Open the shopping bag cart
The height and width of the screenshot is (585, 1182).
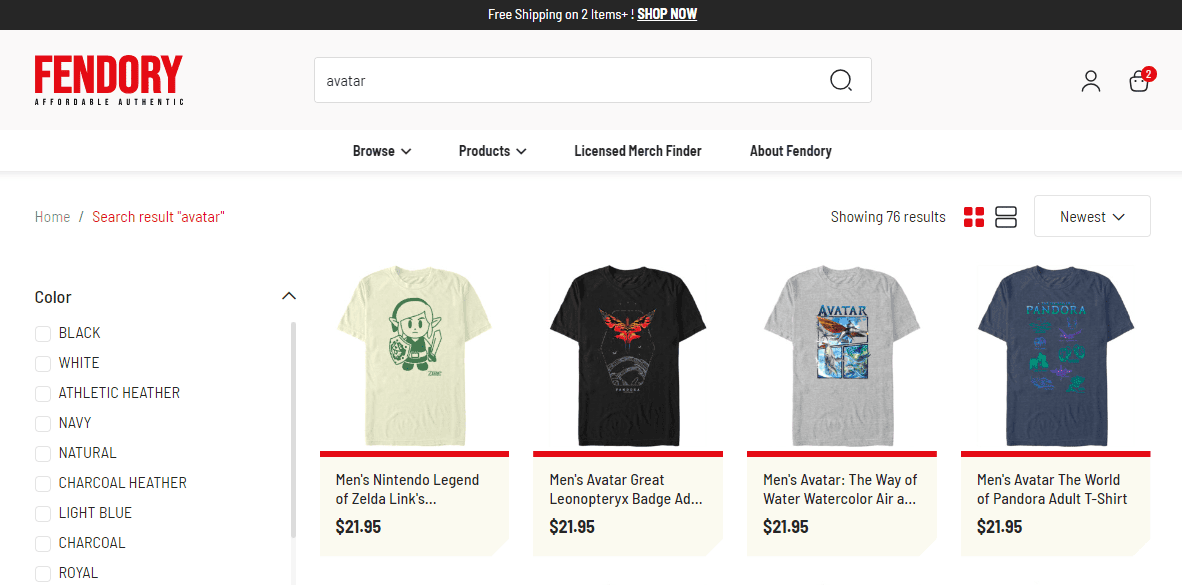coord(1139,81)
